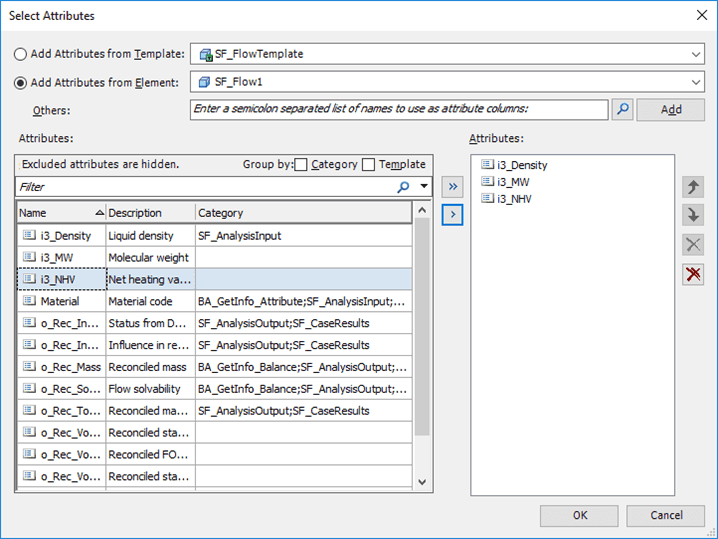Click icon beside i3_NHV in right list
Viewport: 718px width, 539px height.
pyautogui.click(x=488, y=198)
